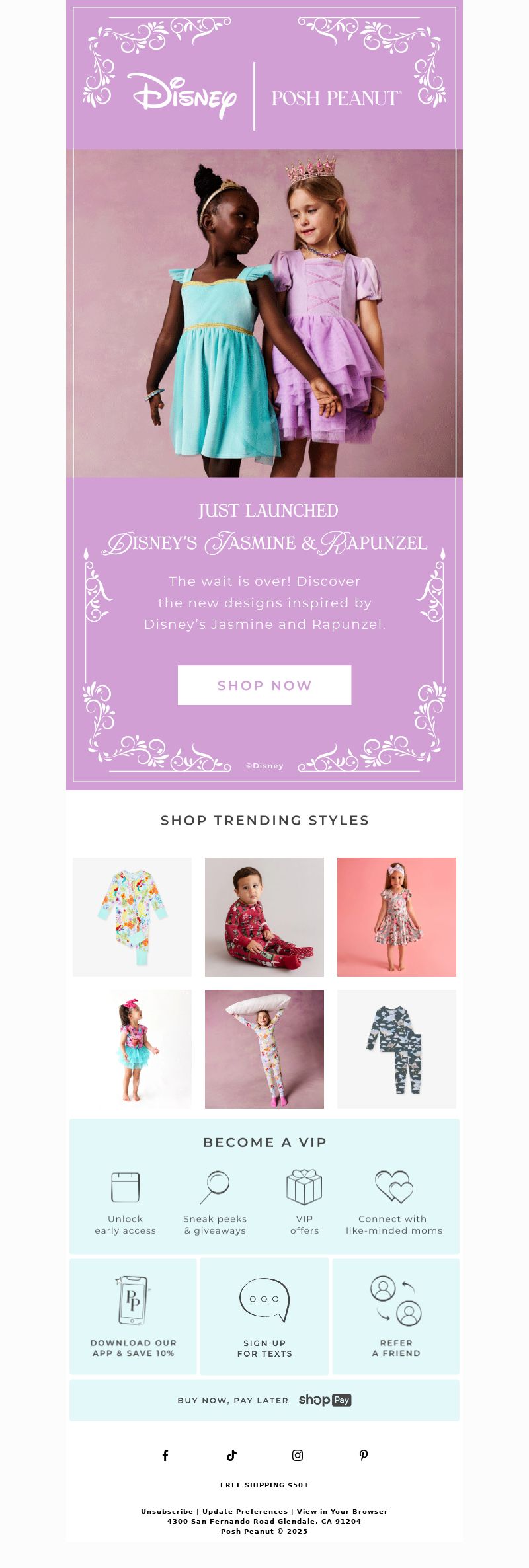The height and width of the screenshot is (1568, 529).
Task: Click the Disney logo in header
Action: tap(182, 96)
